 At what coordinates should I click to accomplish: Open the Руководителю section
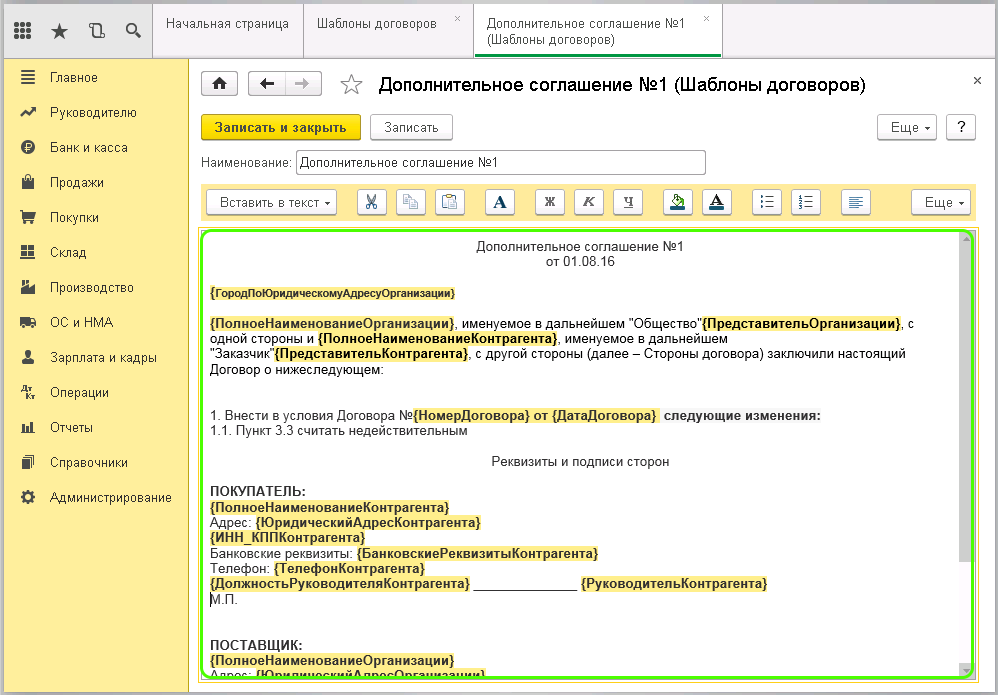tap(95, 113)
